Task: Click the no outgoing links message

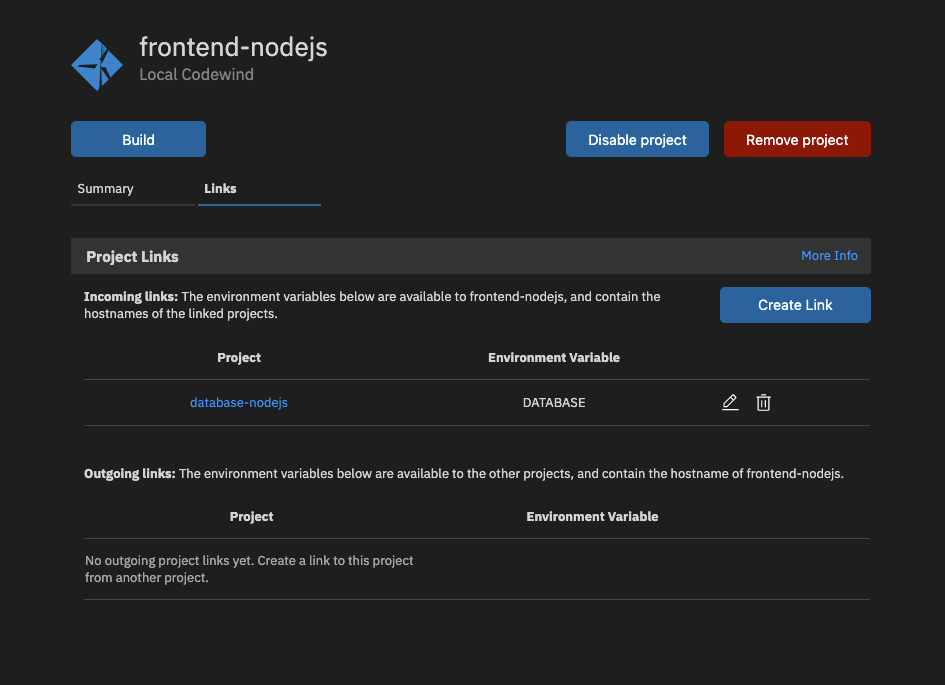Action: 248,569
